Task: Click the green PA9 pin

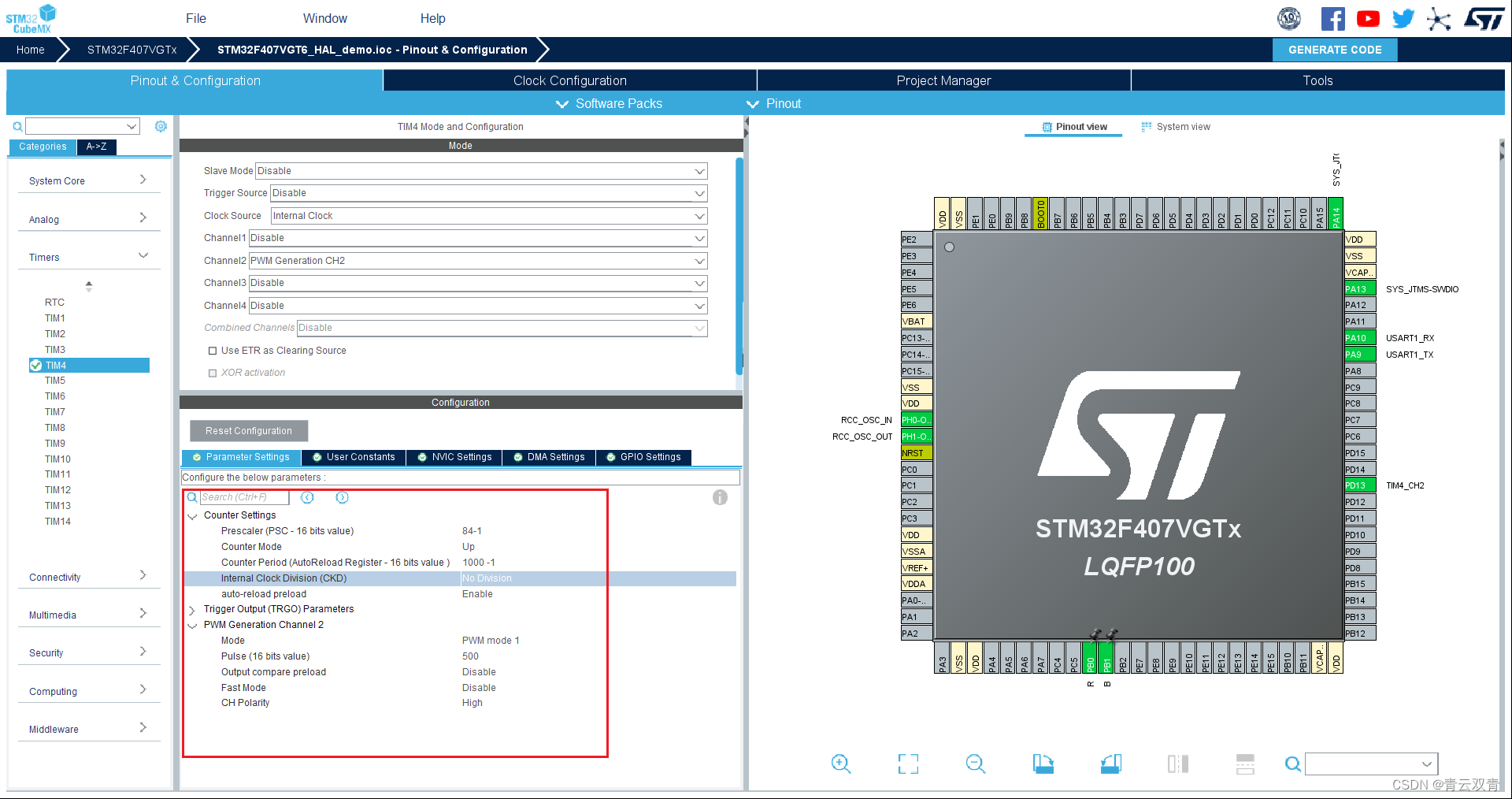Action: (1360, 355)
